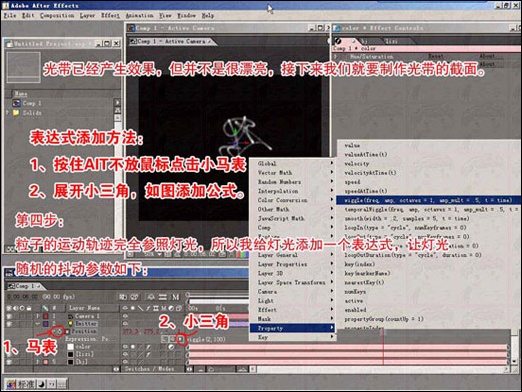
Task: Open the Camera expression submenu
Action: pos(292,292)
